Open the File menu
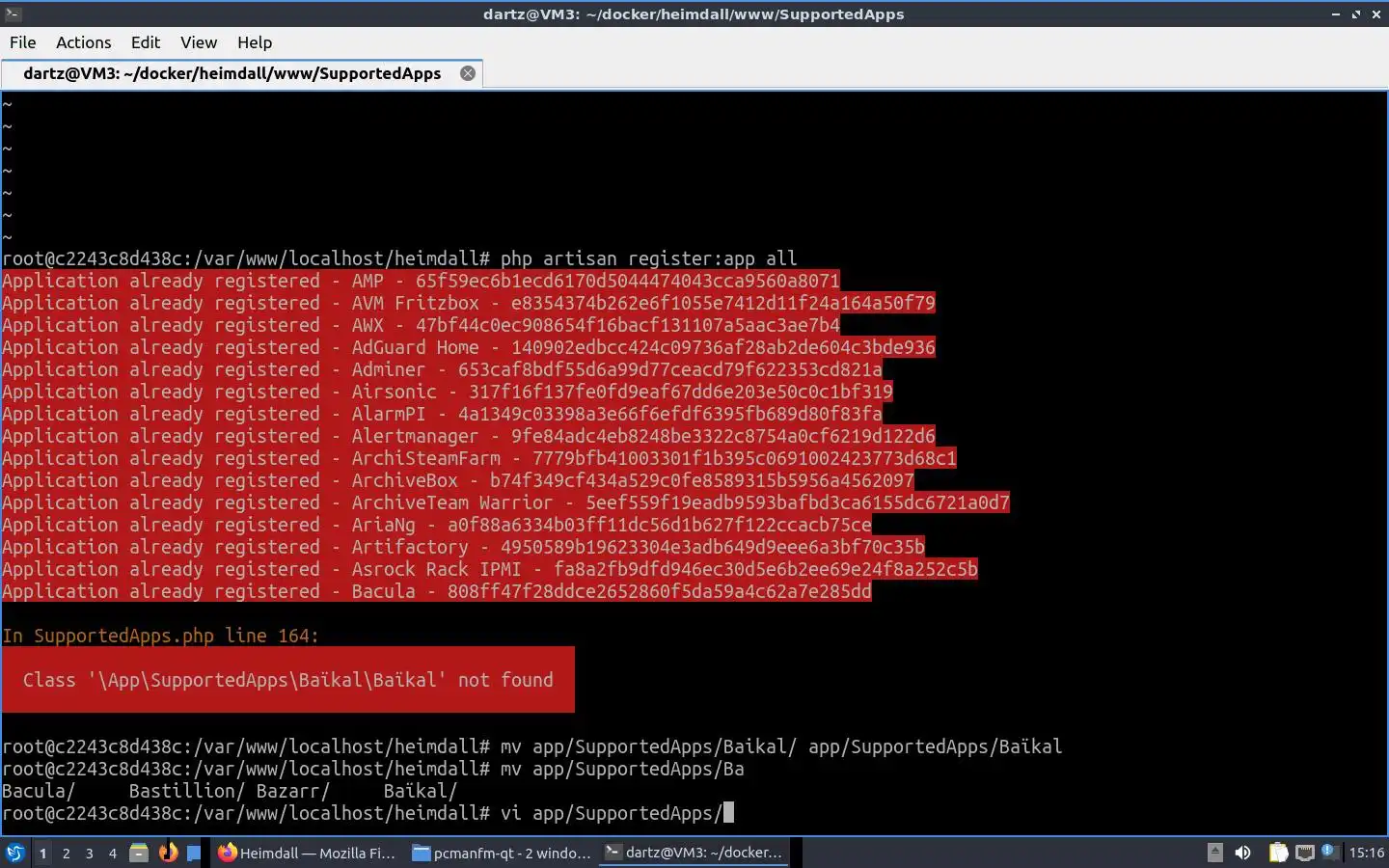Screen dimensions: 1389x868 tap(22, 42)
